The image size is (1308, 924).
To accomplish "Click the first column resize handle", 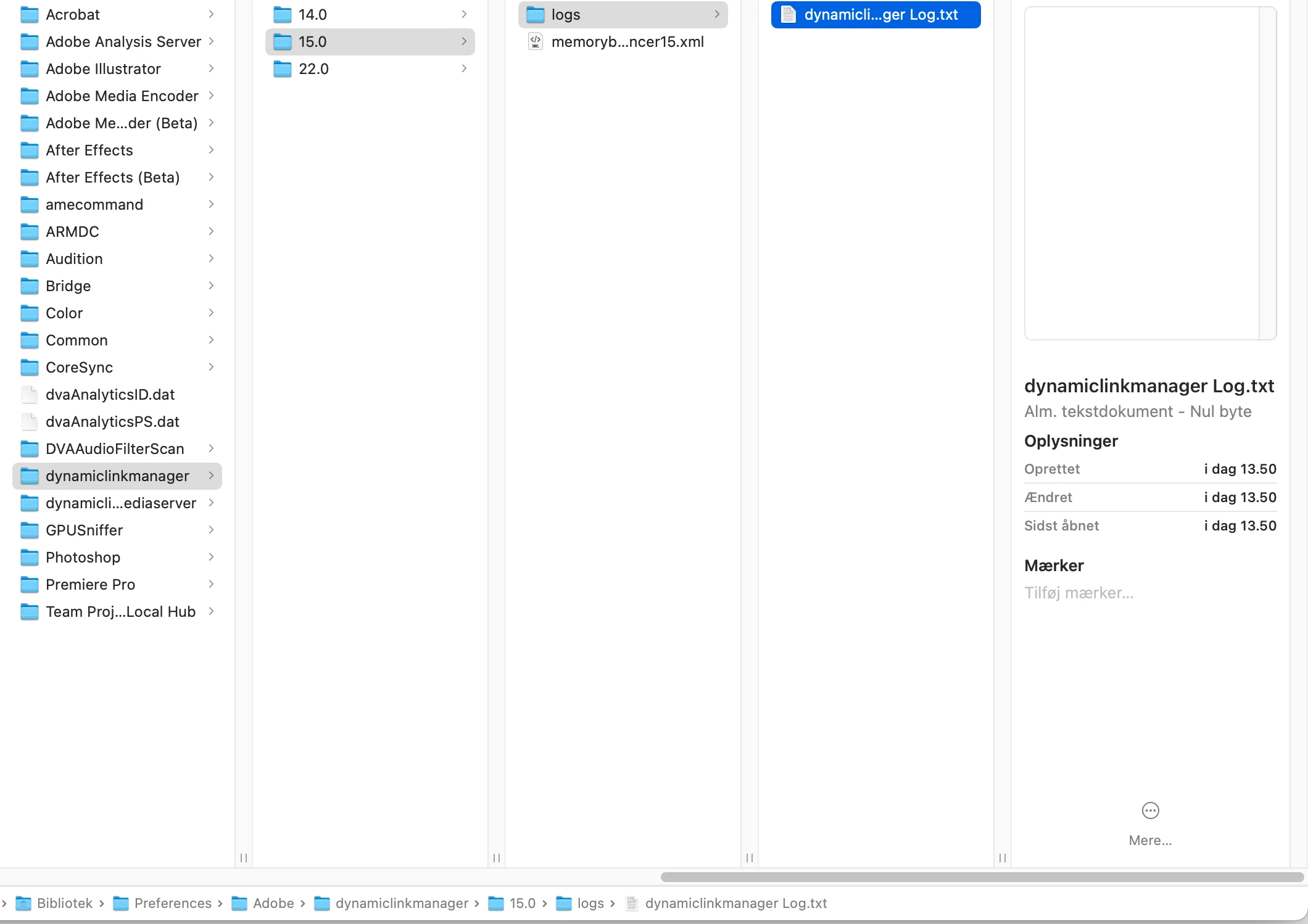I will 244,858.
